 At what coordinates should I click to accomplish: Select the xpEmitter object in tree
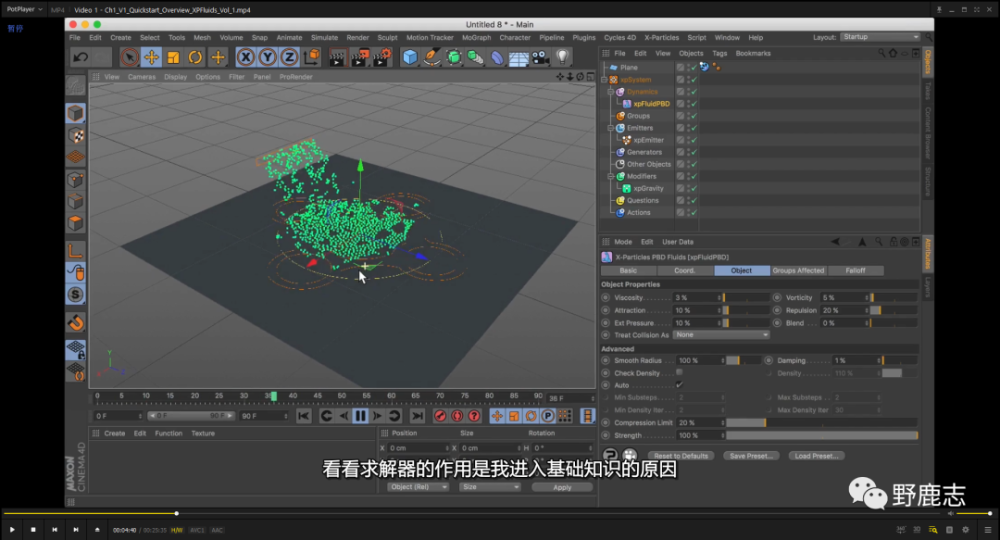coord(649,140)
